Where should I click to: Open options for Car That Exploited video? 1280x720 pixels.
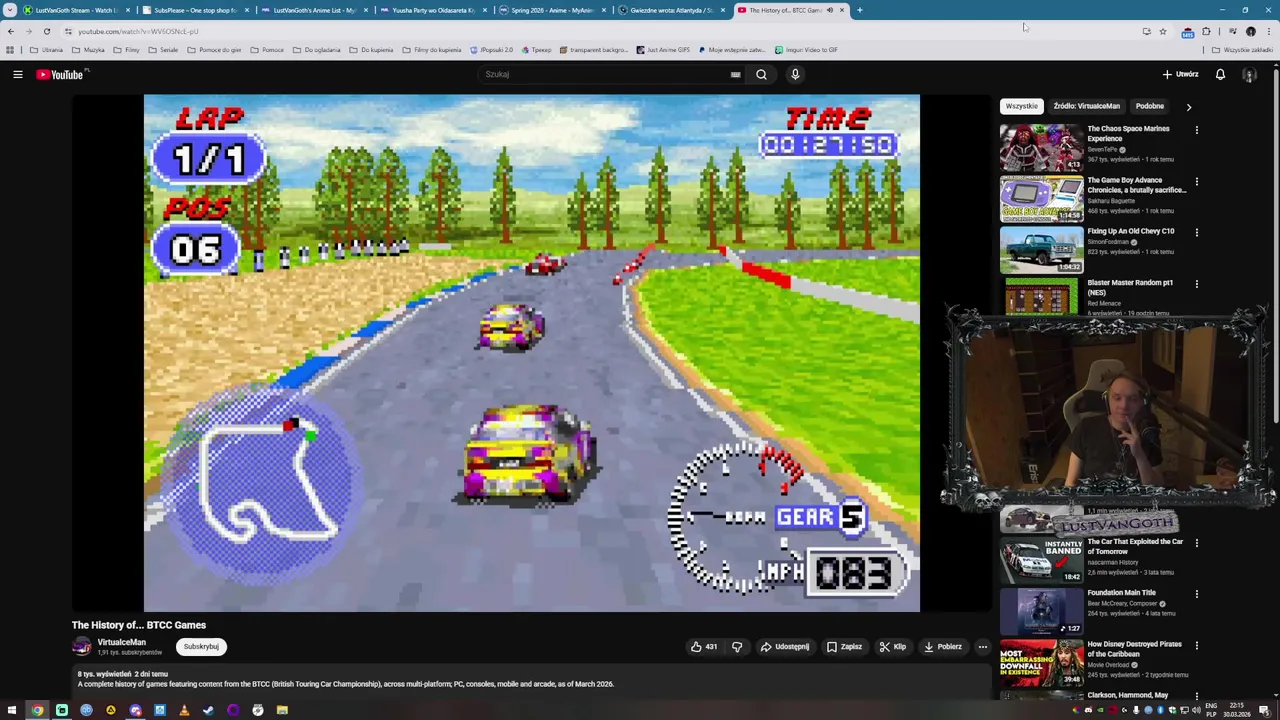coord(1196,543)
